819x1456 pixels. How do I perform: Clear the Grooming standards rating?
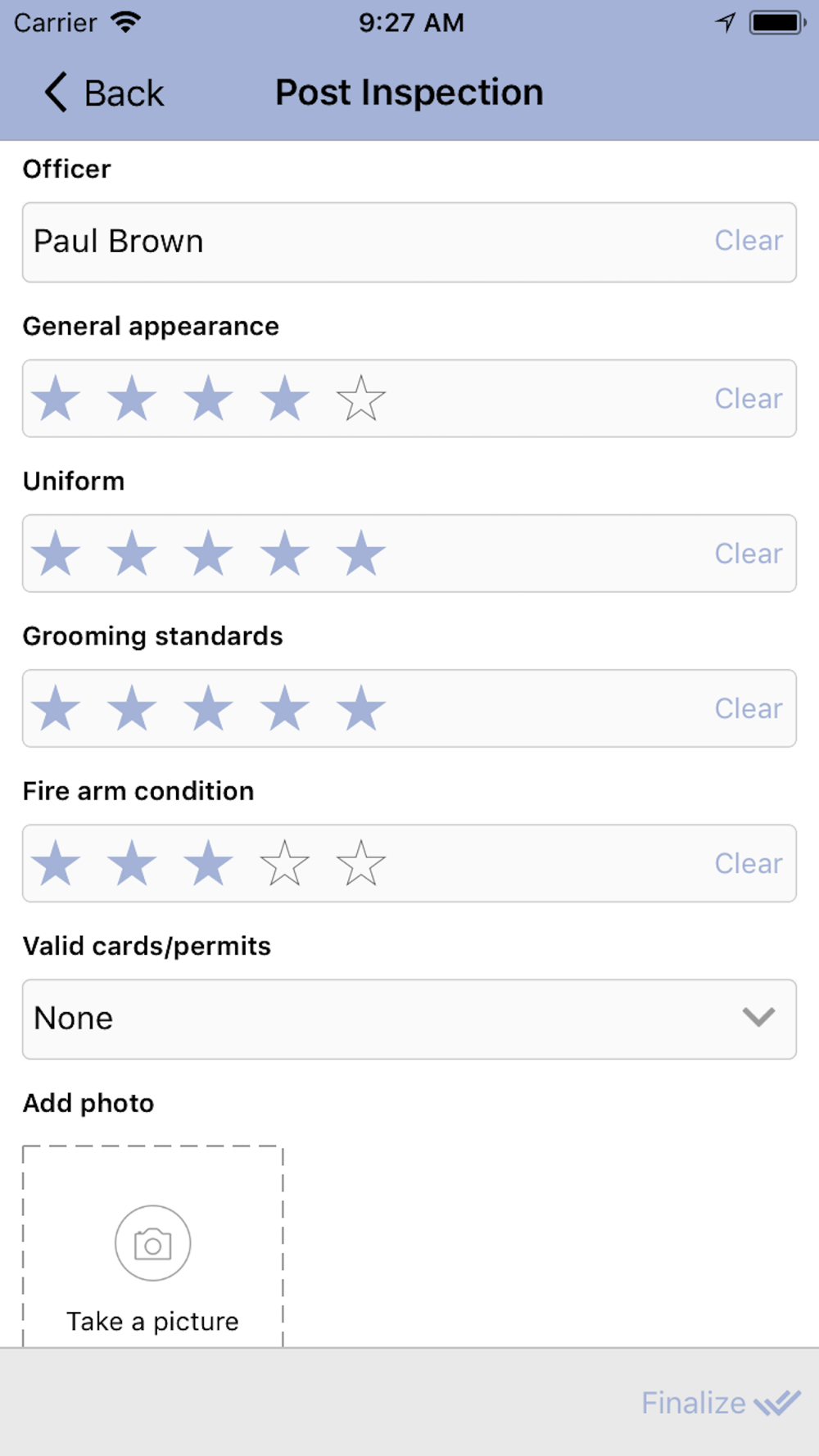[749, 708]
